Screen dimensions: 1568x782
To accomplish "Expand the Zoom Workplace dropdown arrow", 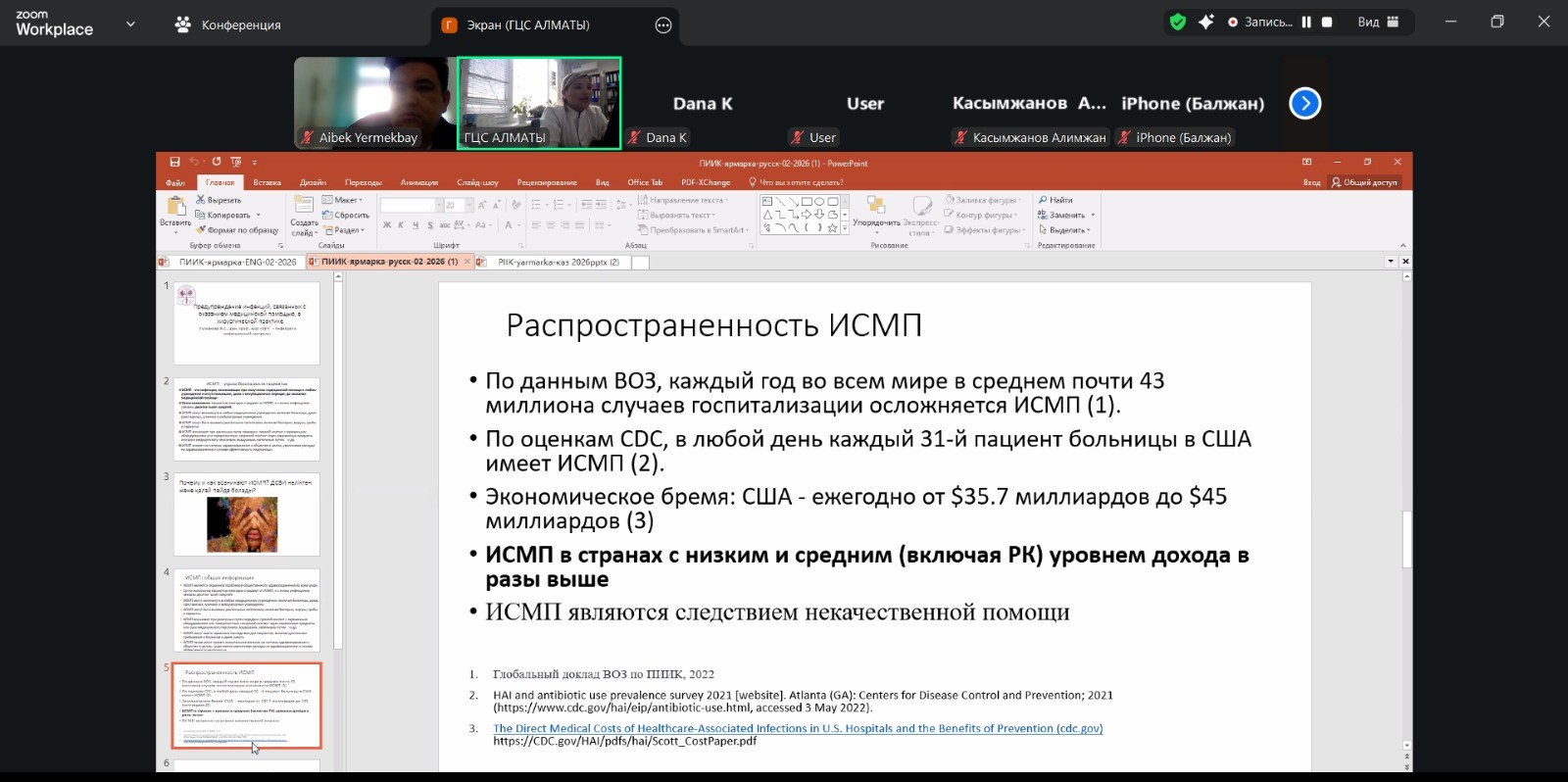I will (130, 24).
